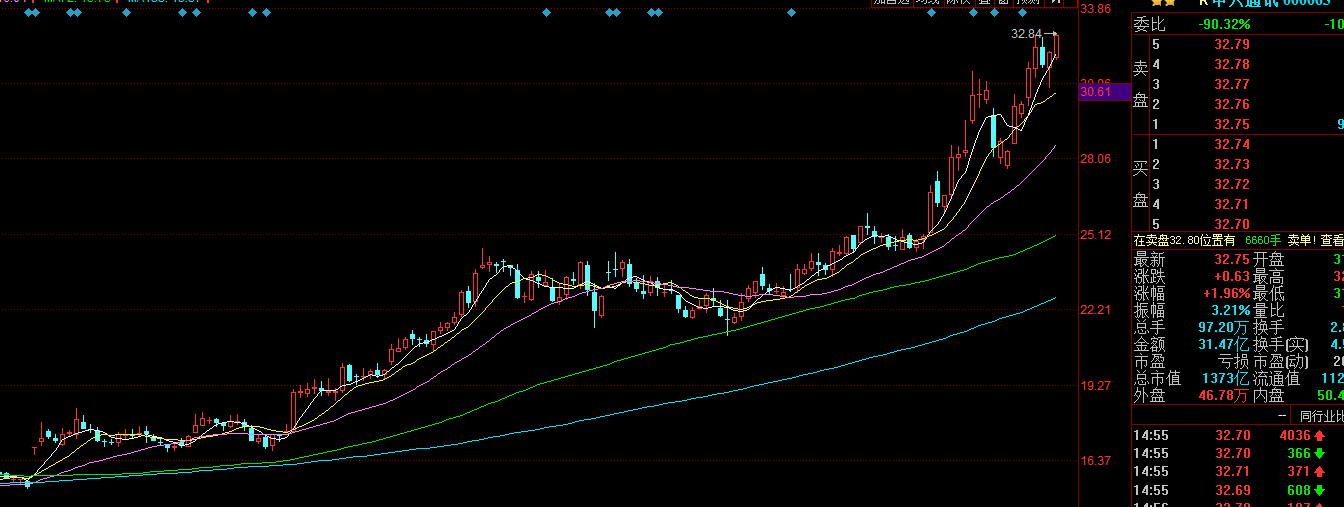Viewport: 1344px width, 507px height.
Task: Select buy level 4 price 32.71
Action: 1232,204
